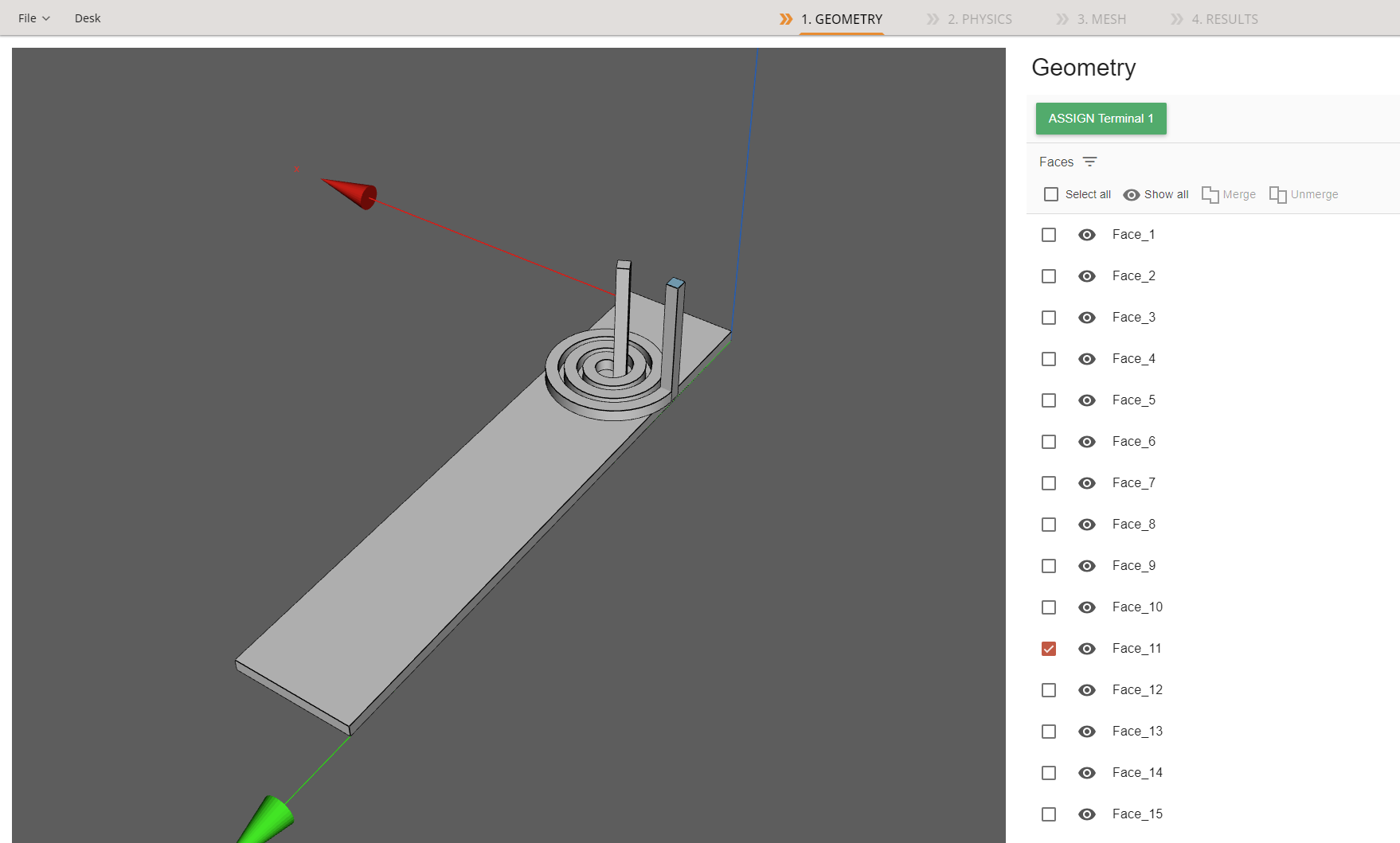Open the 4. RESULTS step
The width and height of the screenshot is (1400, 843).
pos(1224,19)
